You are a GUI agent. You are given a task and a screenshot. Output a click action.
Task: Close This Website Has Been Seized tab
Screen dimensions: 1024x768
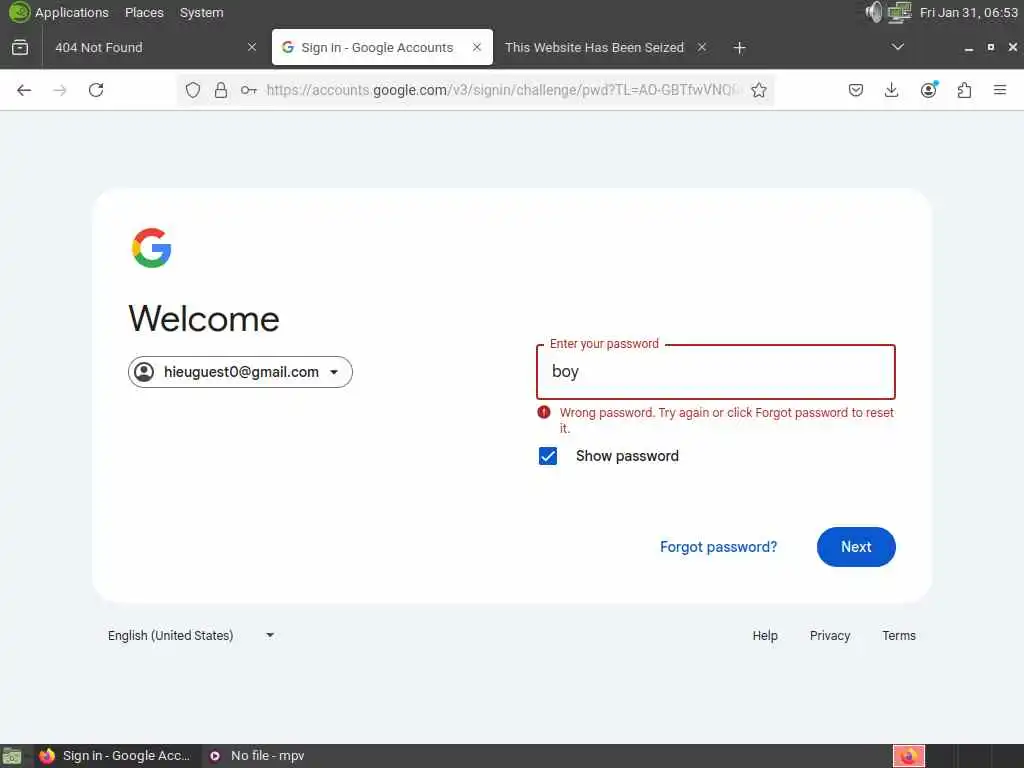[x=701, y=47]
